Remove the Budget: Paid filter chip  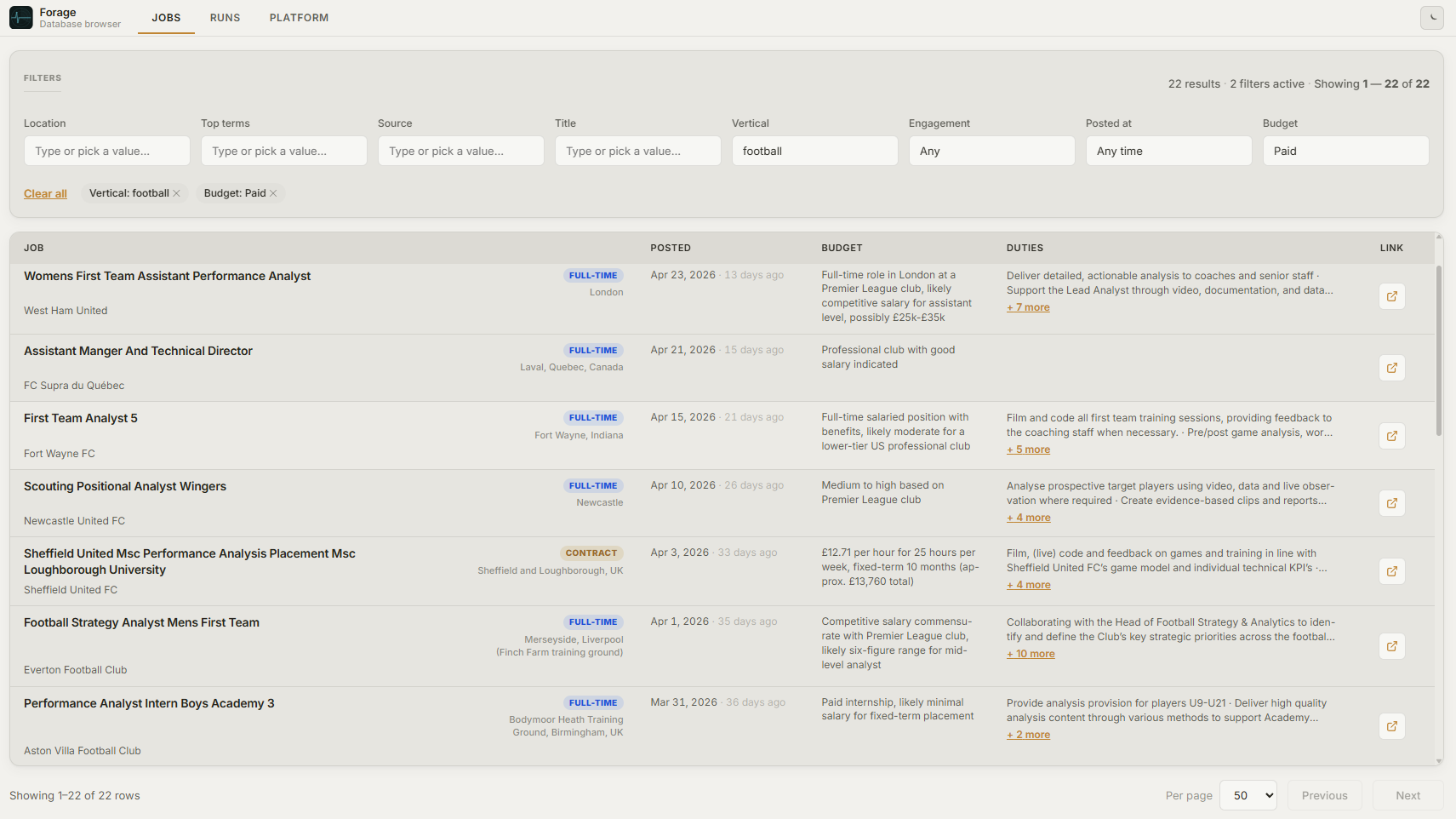point(273,193)
